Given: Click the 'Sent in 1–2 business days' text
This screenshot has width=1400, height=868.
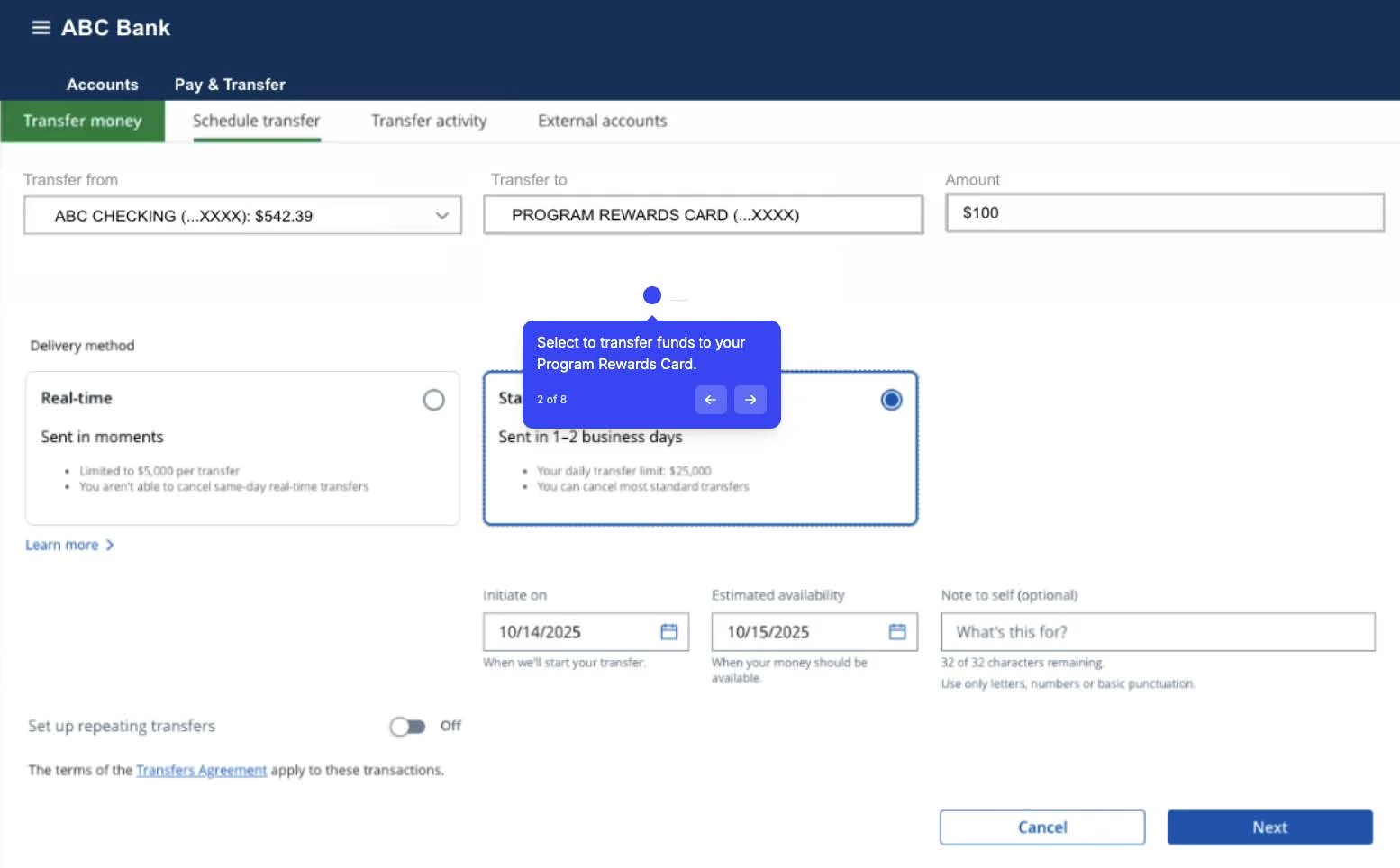Looking at the screenshot, I should pyautogui.click(x=590, y=437).
